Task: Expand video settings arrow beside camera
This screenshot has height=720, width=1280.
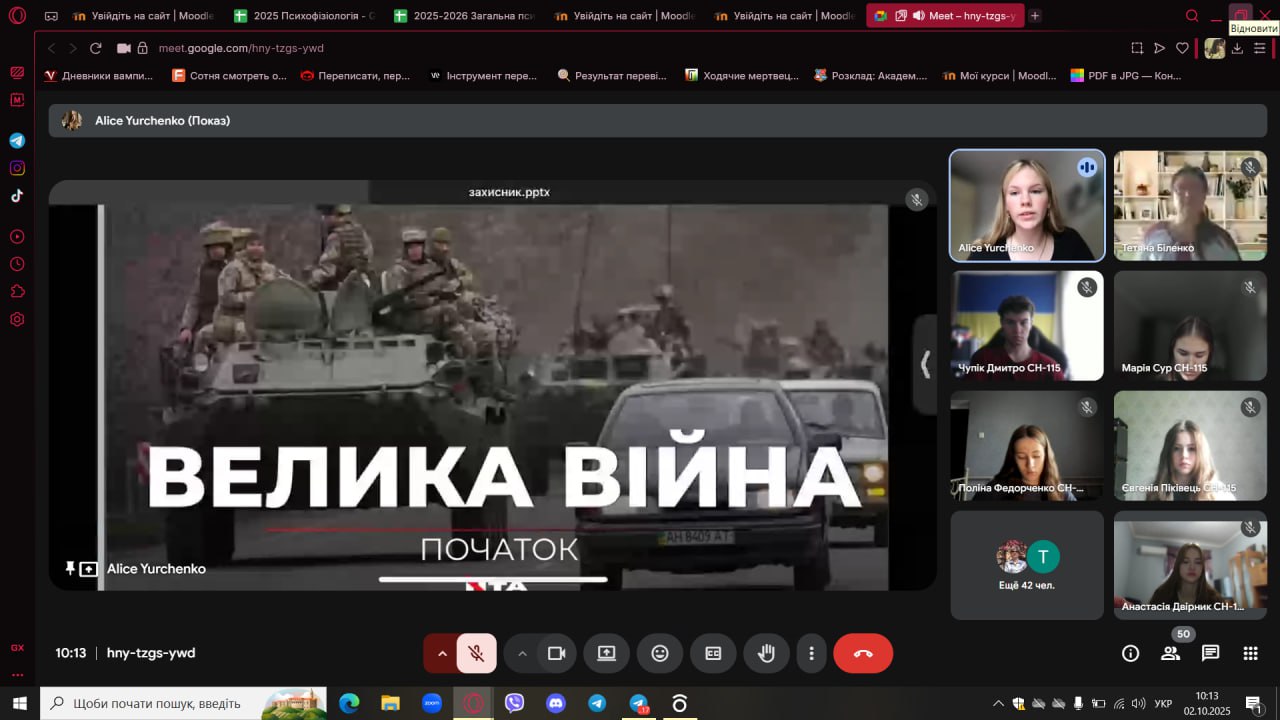Action: (x=522, y=653)
